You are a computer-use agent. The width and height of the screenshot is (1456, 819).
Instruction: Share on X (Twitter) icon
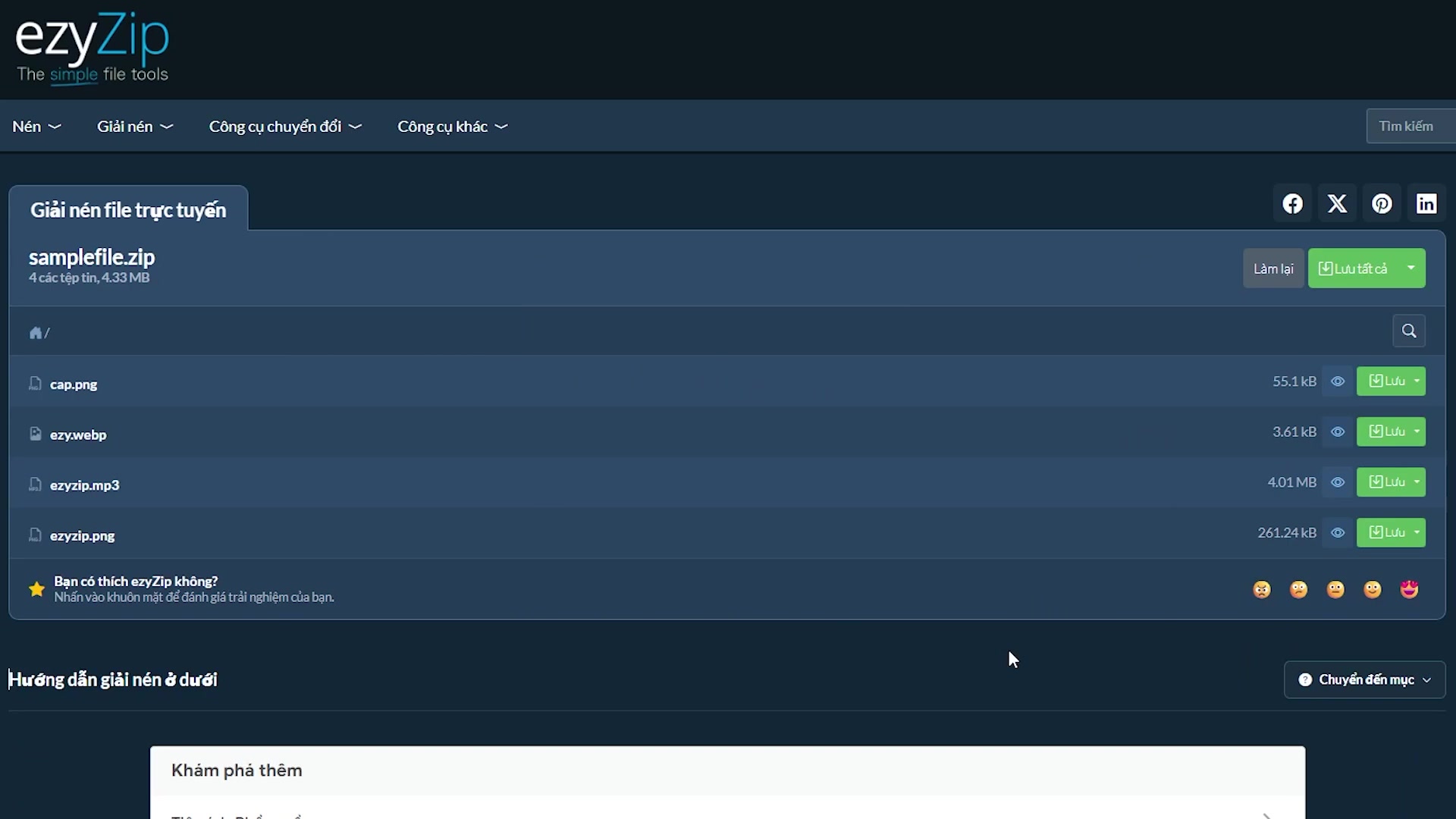[1337, 204]
